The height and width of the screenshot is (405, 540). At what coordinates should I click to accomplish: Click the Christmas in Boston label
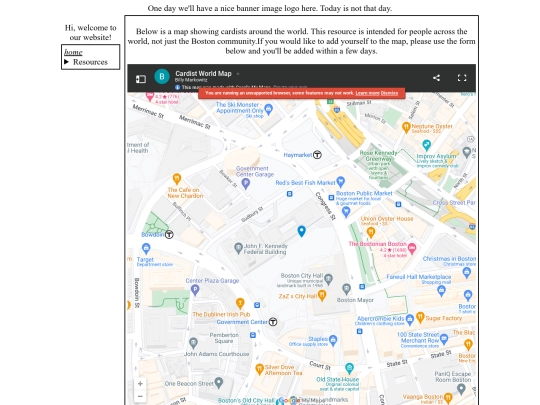[x=449, y=259]
